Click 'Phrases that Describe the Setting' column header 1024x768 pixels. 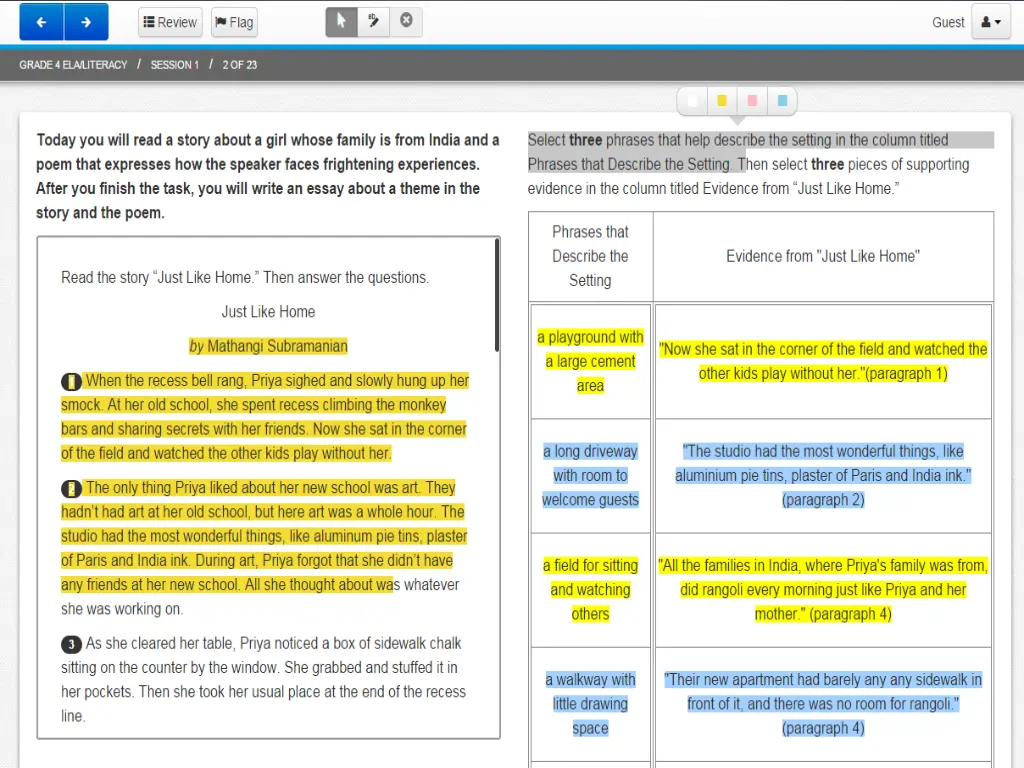tap(590, 256)
